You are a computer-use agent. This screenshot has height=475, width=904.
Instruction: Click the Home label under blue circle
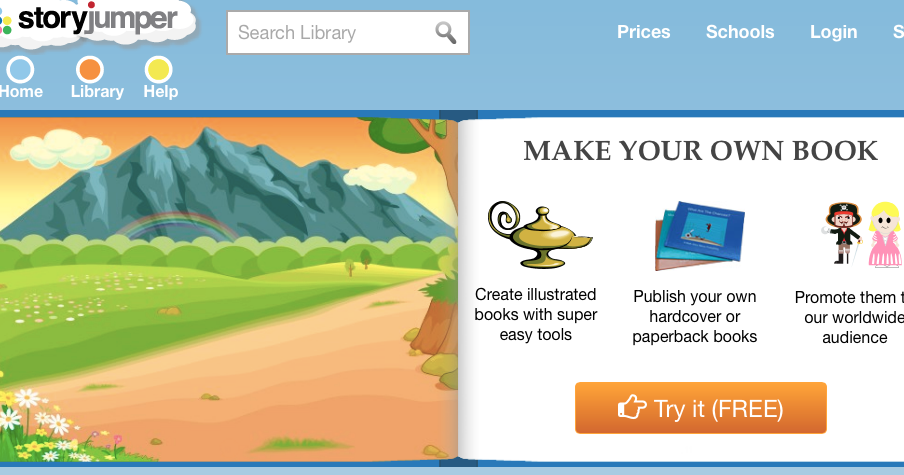click(x=21, y=92)
